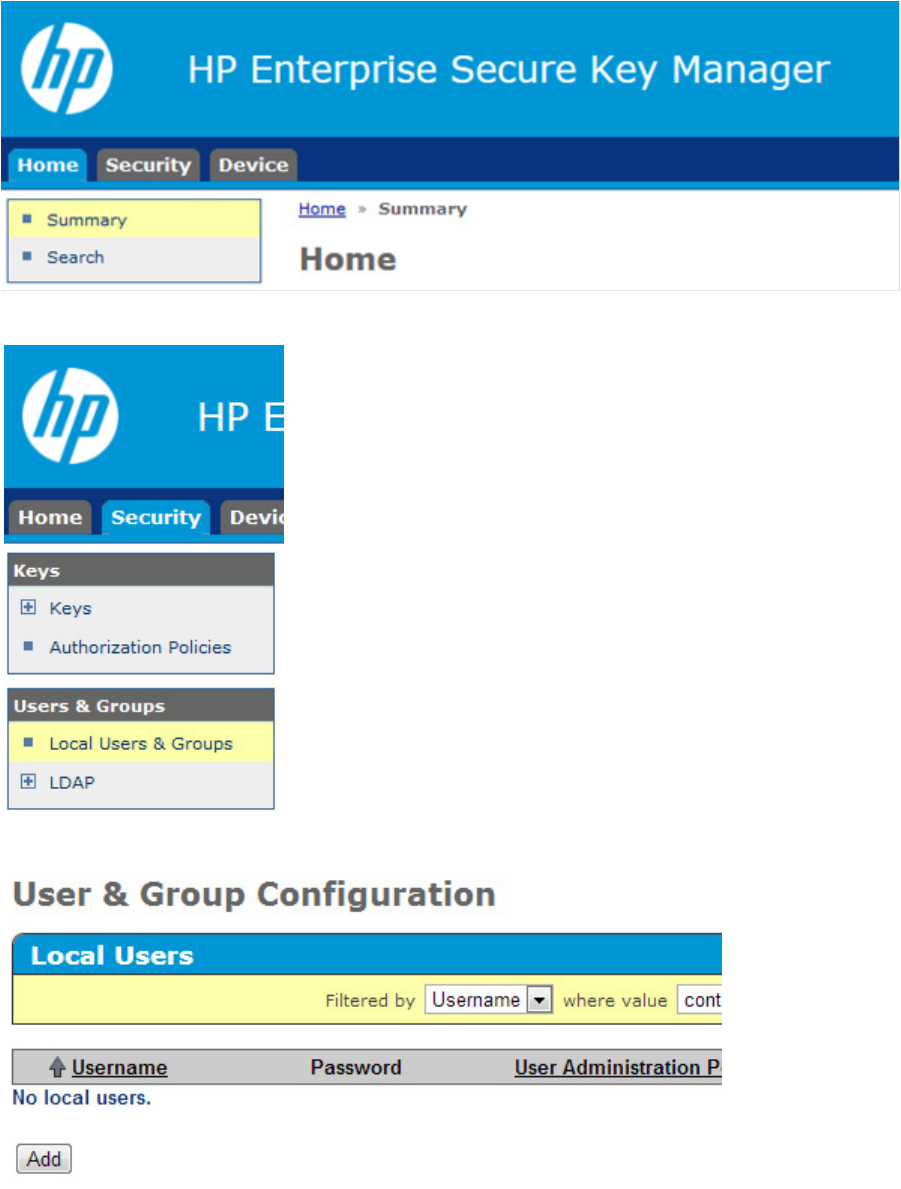Click the HP logo in the top banner
Screen dimensions: 901x1189
point(67,68)
